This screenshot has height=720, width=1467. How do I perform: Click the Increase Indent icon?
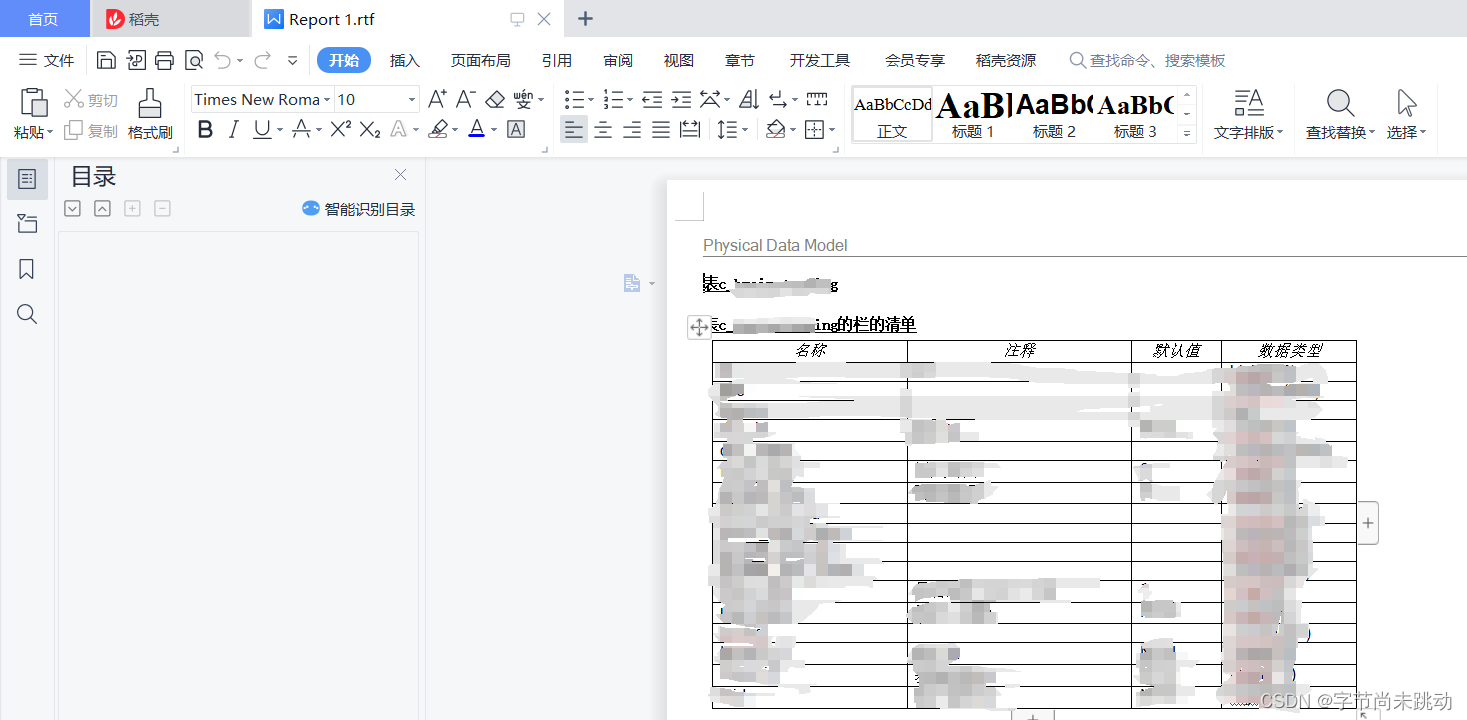tap(681, 99)
